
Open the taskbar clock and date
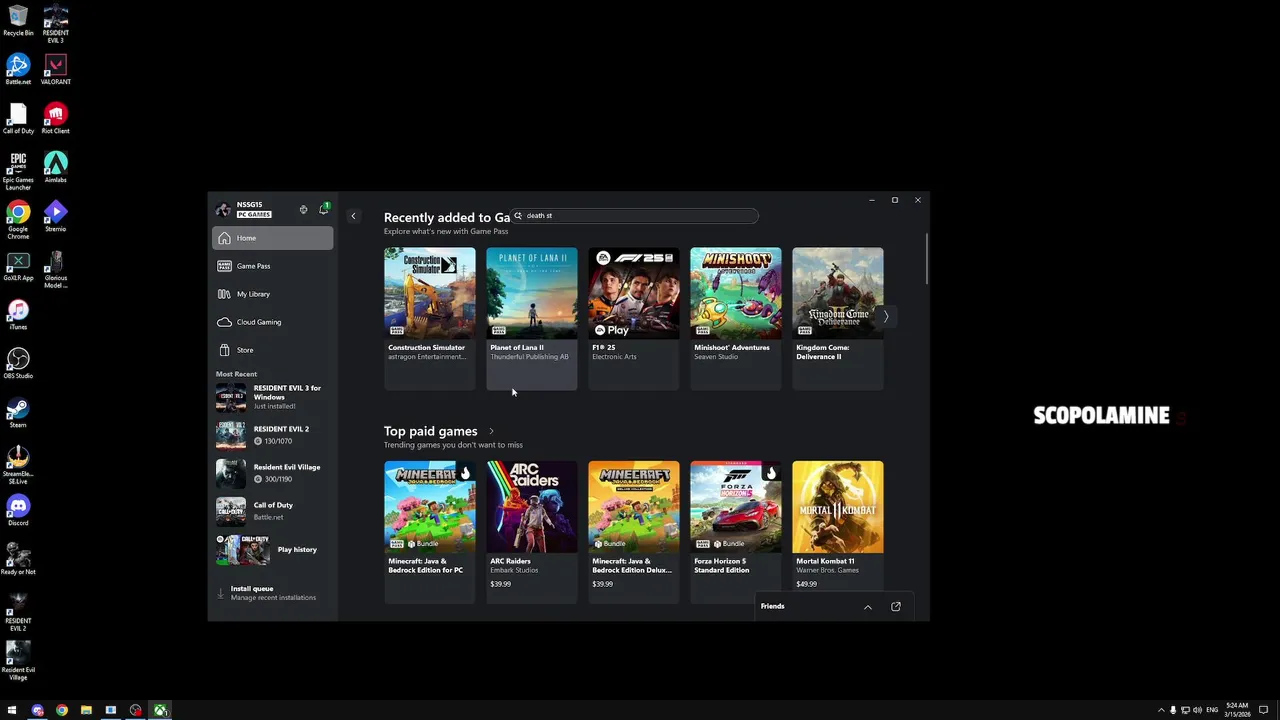[1237, 710]
